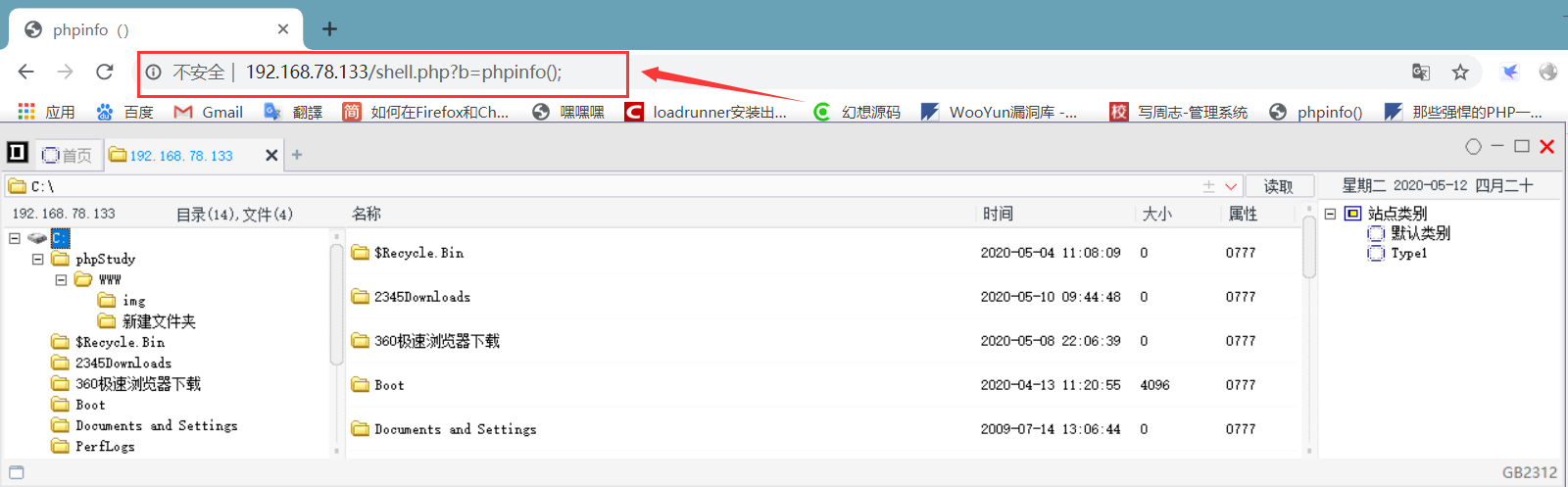Open the 写周志-管理系统 bookmark
The width and height of the screenshot is (1568, 487).
click(x=1178, y=112)
